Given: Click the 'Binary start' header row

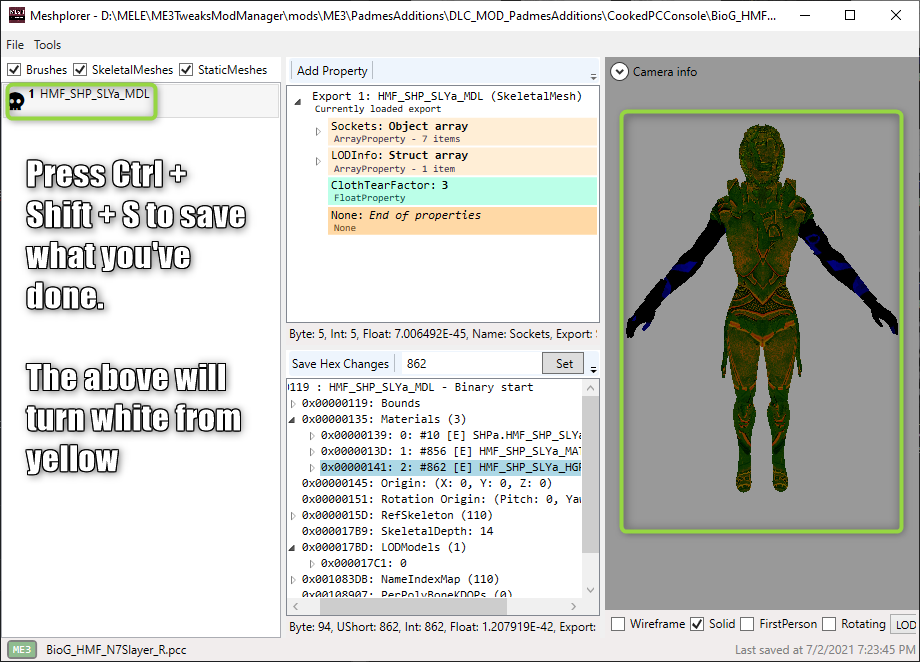Looking at the screenshot, I should click(411, 387).
